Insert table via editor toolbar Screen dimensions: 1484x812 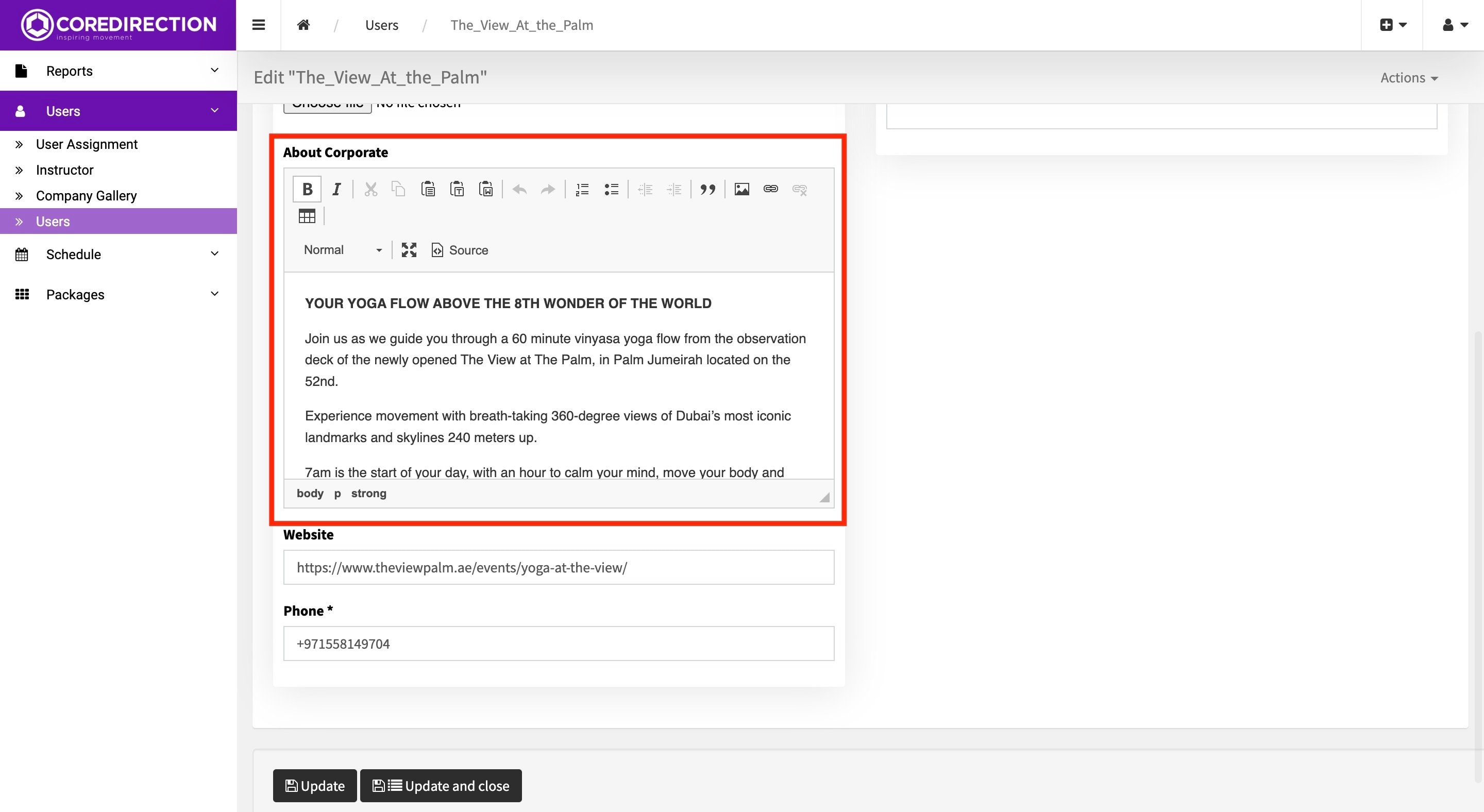(307, 216)
